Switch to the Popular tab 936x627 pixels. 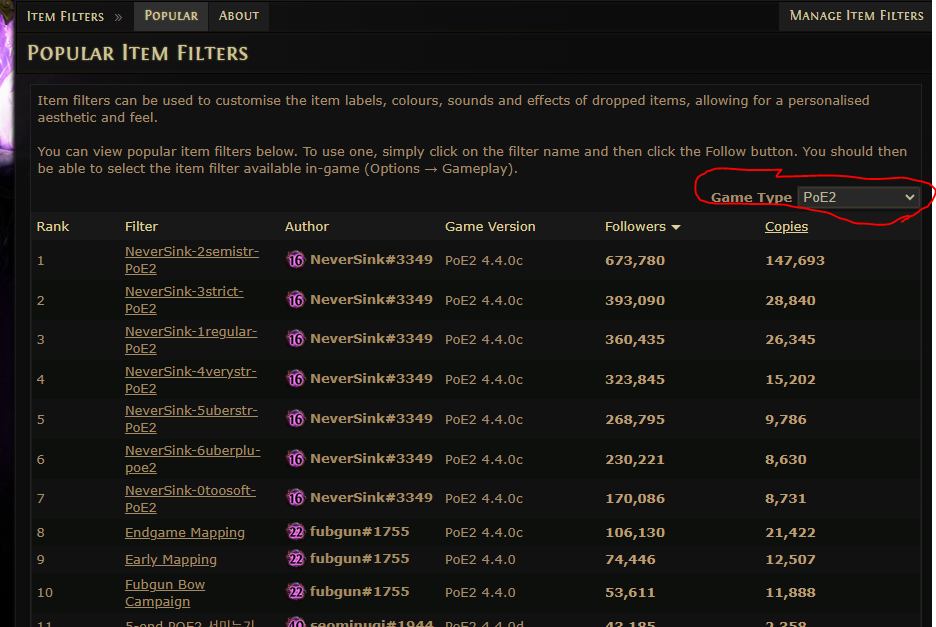coord(171,16)
